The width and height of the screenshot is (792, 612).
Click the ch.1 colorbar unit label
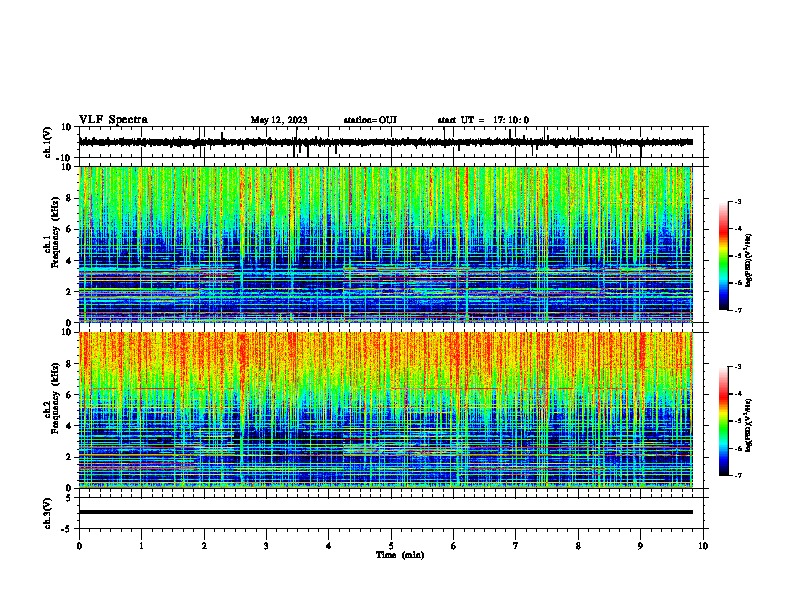749,261
